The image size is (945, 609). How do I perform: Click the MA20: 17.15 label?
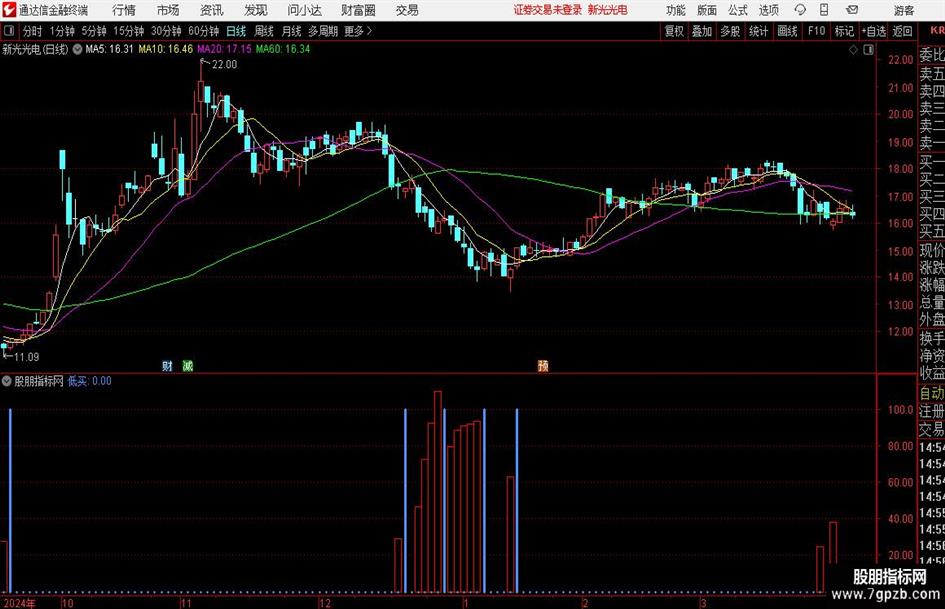tap(224, 49)
